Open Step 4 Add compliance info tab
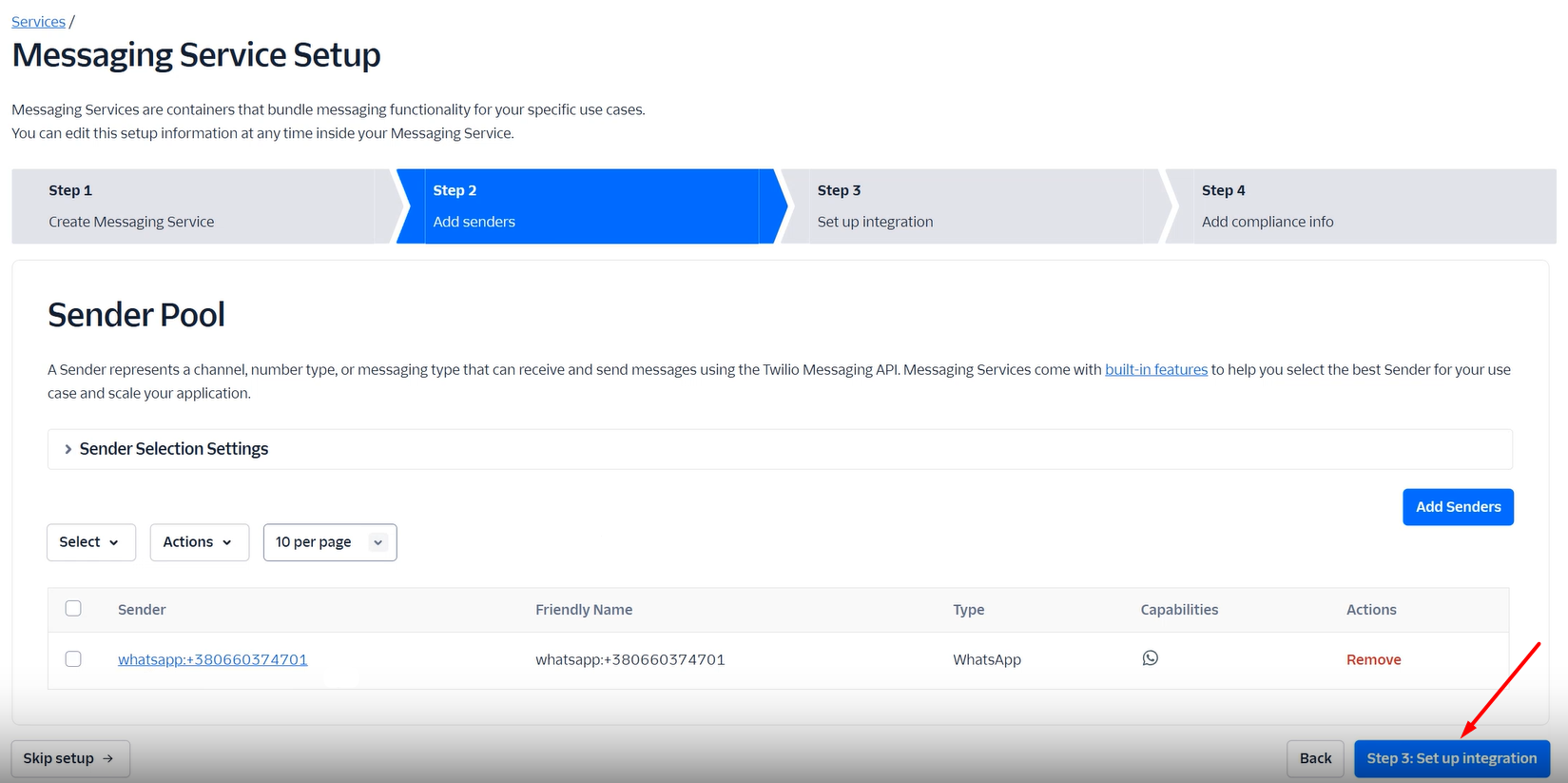 1362,206
